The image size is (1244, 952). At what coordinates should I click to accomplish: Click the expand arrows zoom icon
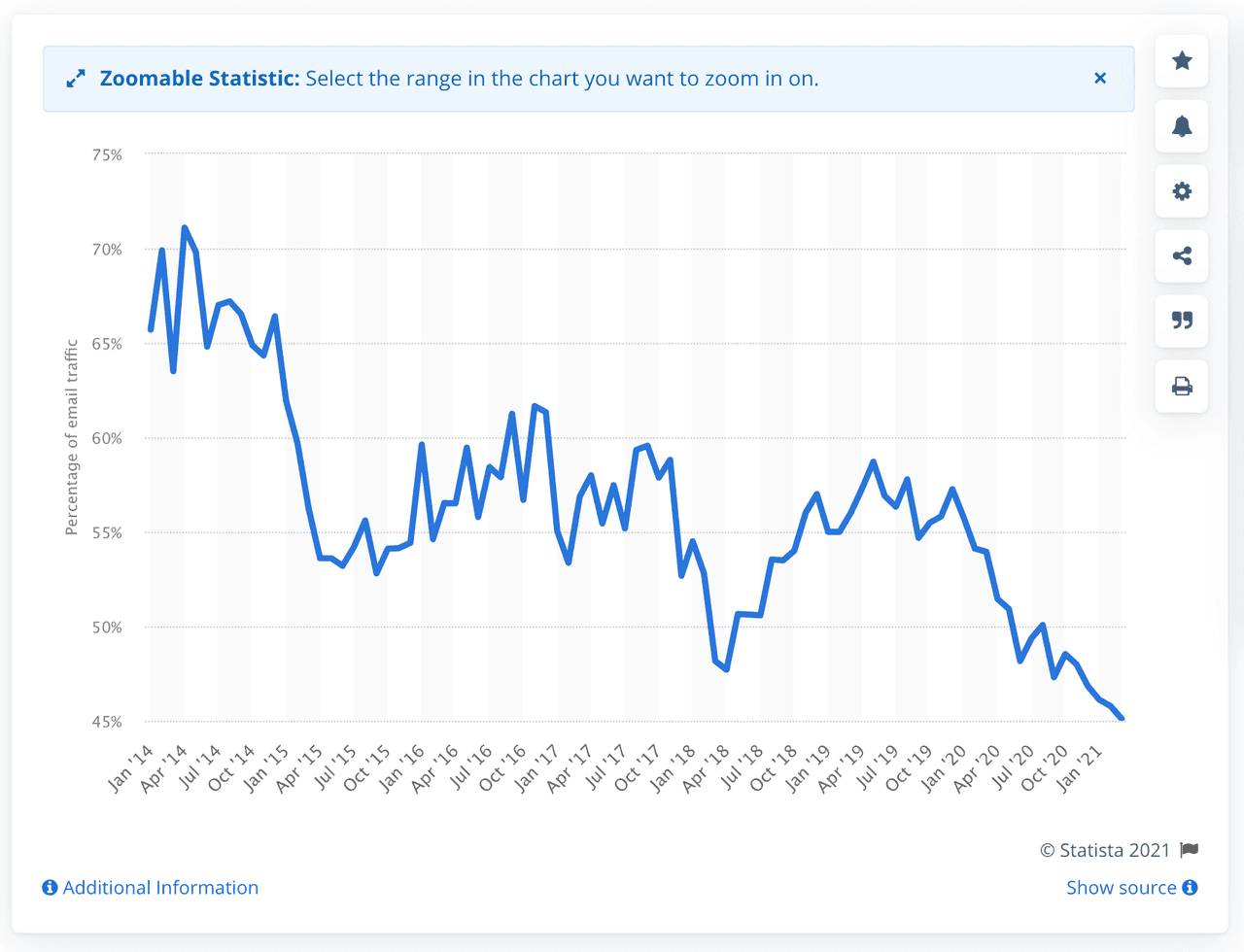pos(76,79)
